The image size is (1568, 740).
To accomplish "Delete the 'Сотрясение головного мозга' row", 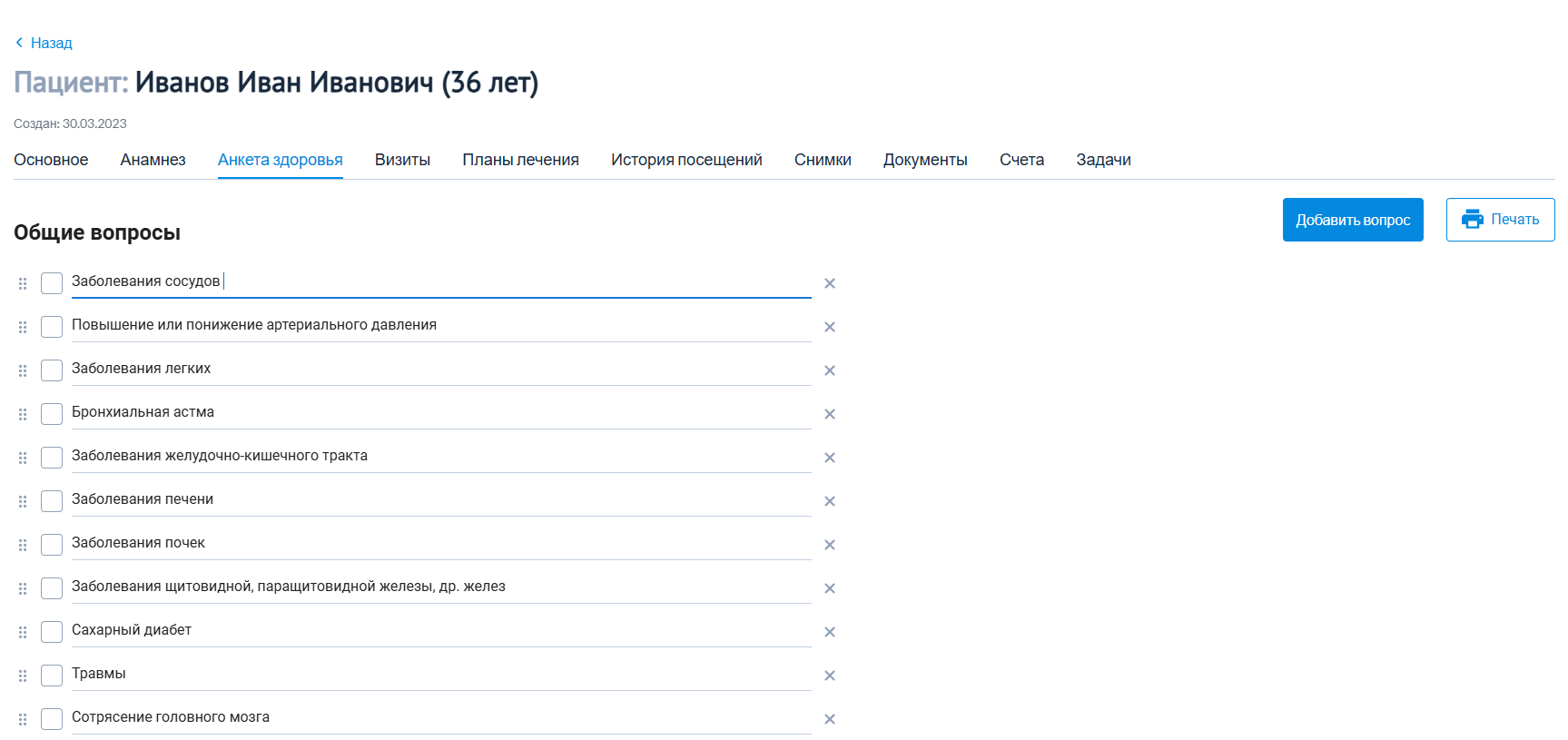I will 829,719.
